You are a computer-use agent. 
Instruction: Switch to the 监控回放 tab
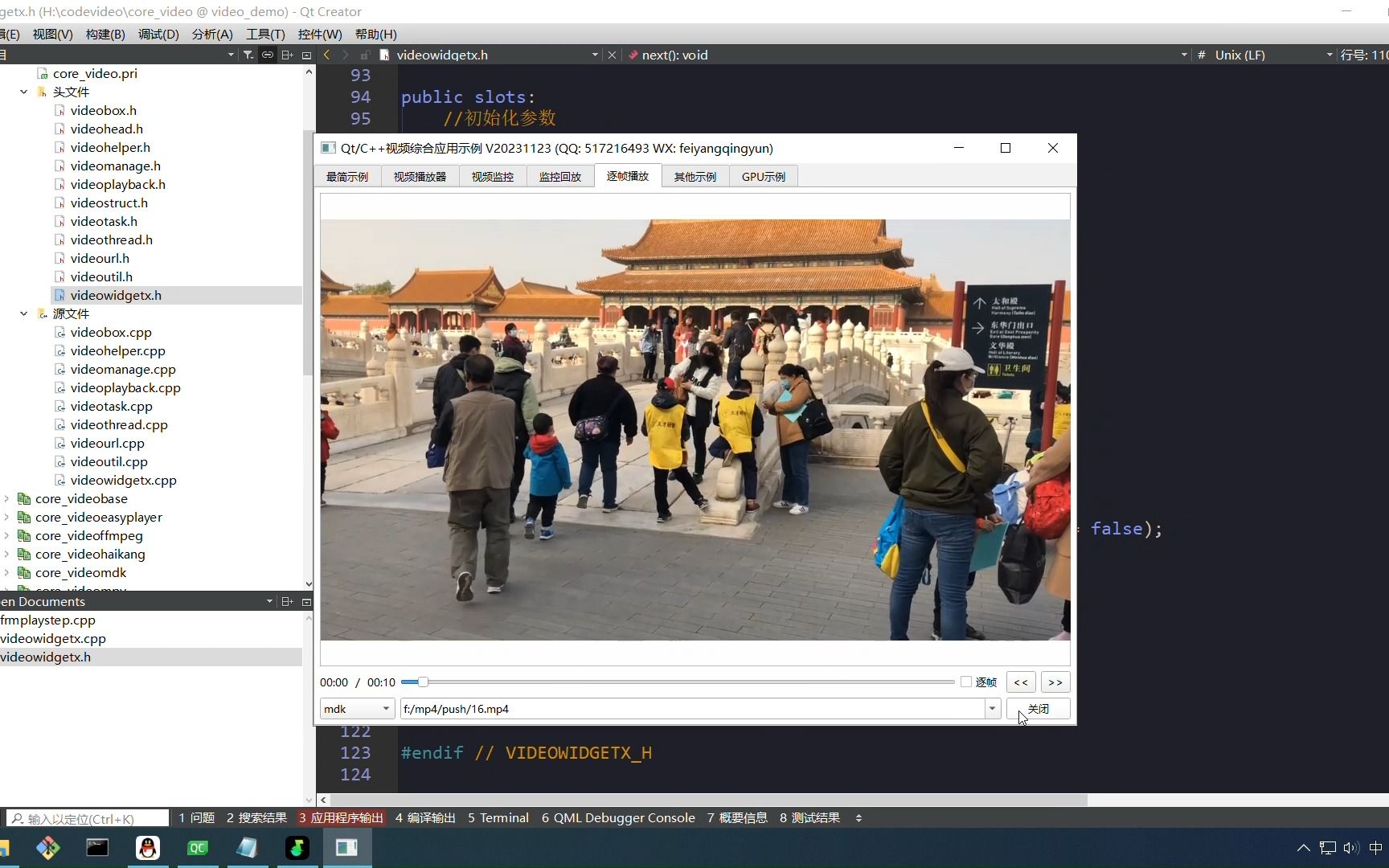click(x=559, y=177)
